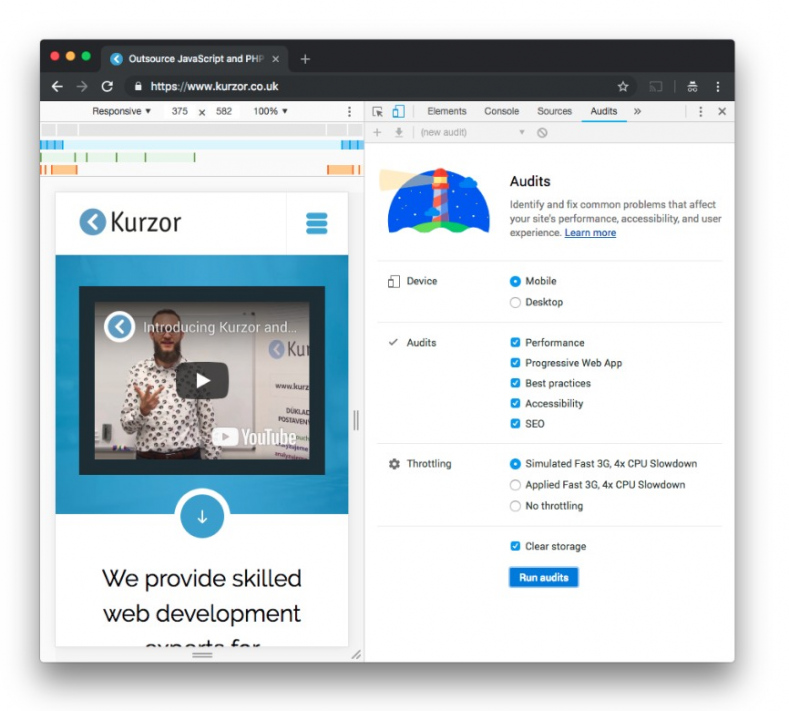The image size is (789, 711).
Task: Toggle the Progressive Web App checkbox
Action: tap(515, 363)
